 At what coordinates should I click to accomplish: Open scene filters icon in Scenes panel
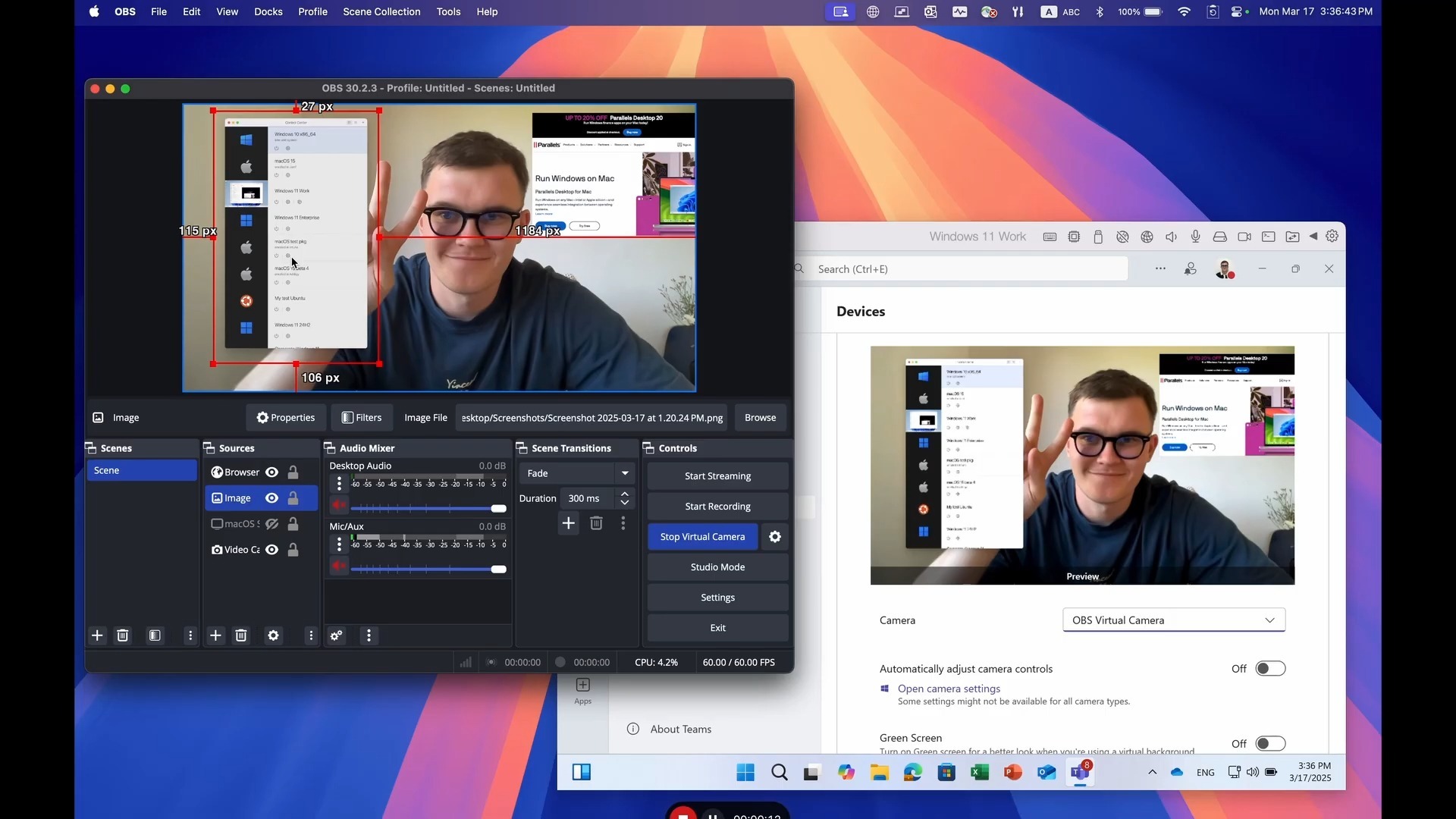[x=155, y=635]
